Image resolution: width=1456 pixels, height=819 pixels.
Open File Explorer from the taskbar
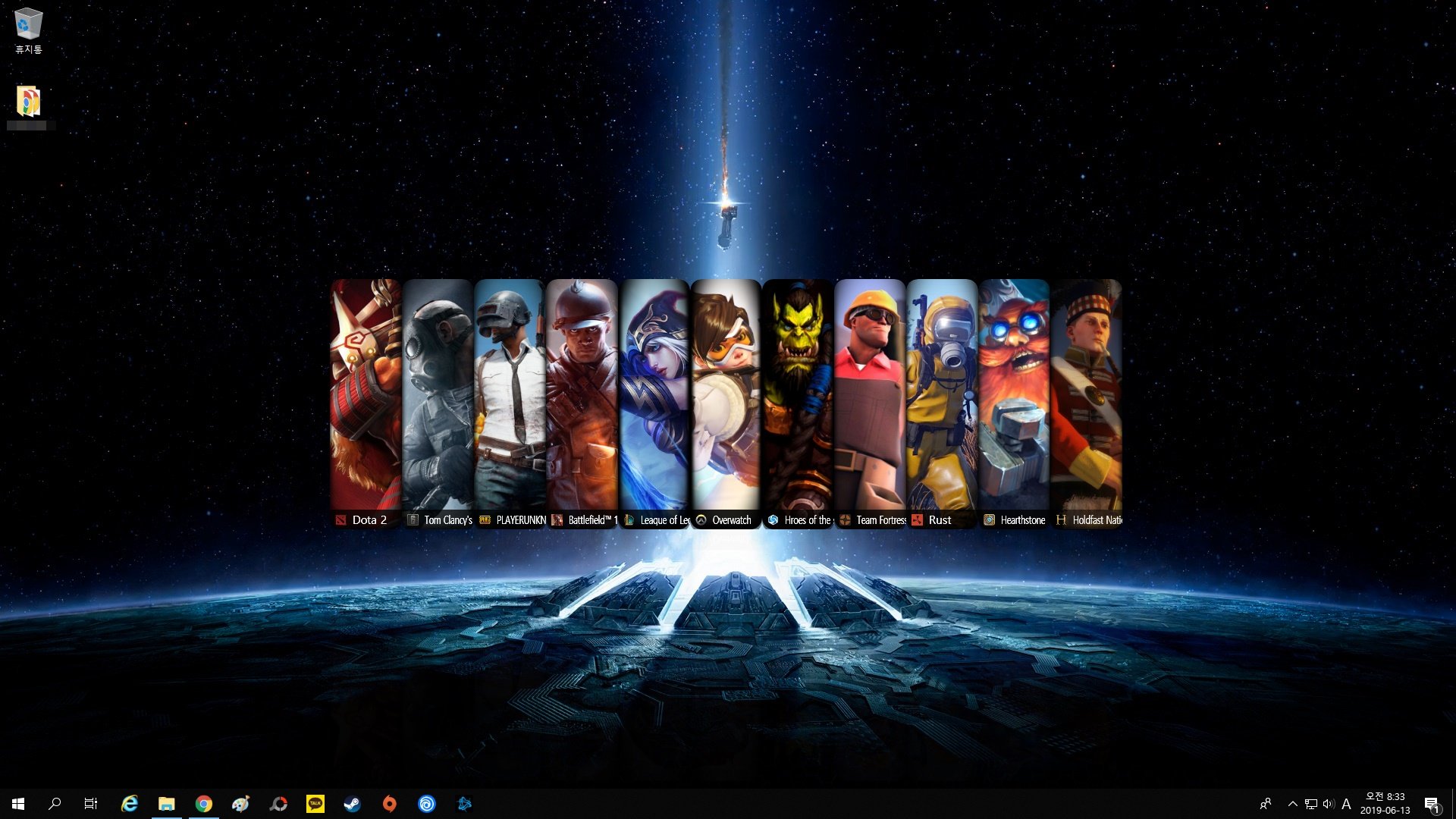167,804
